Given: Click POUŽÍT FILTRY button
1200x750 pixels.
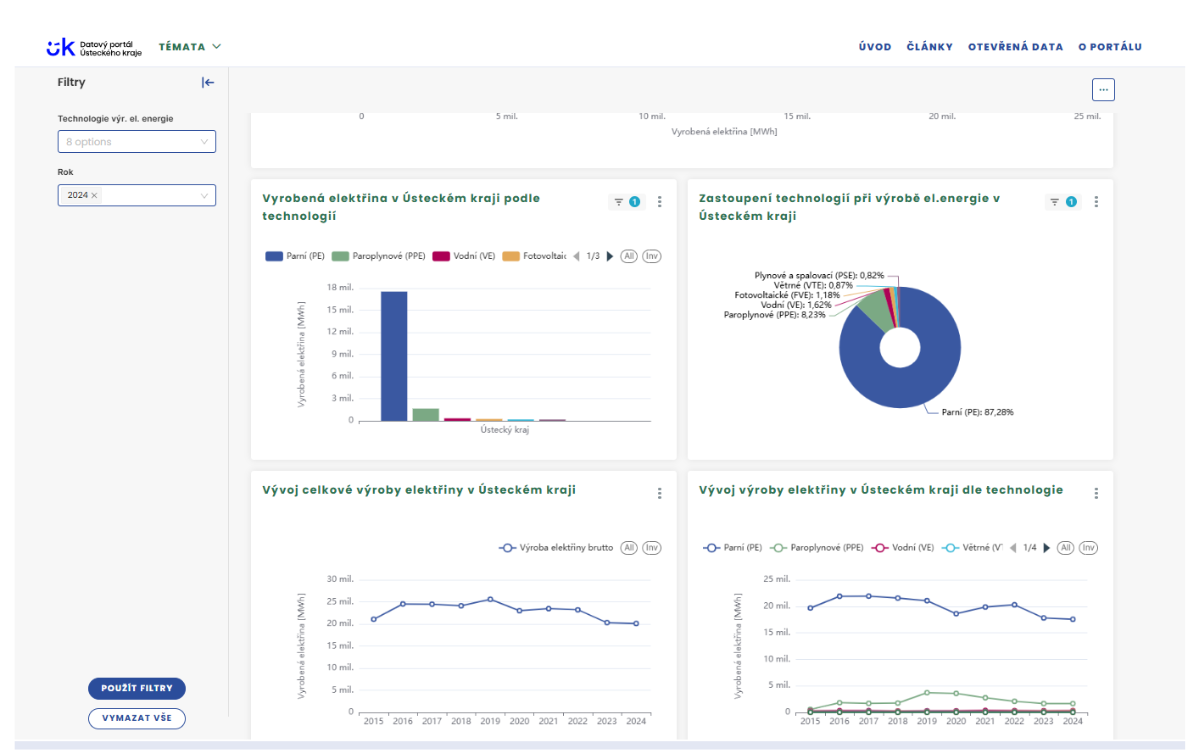Looking at the screenshot, I should click(x=137, y=688).
